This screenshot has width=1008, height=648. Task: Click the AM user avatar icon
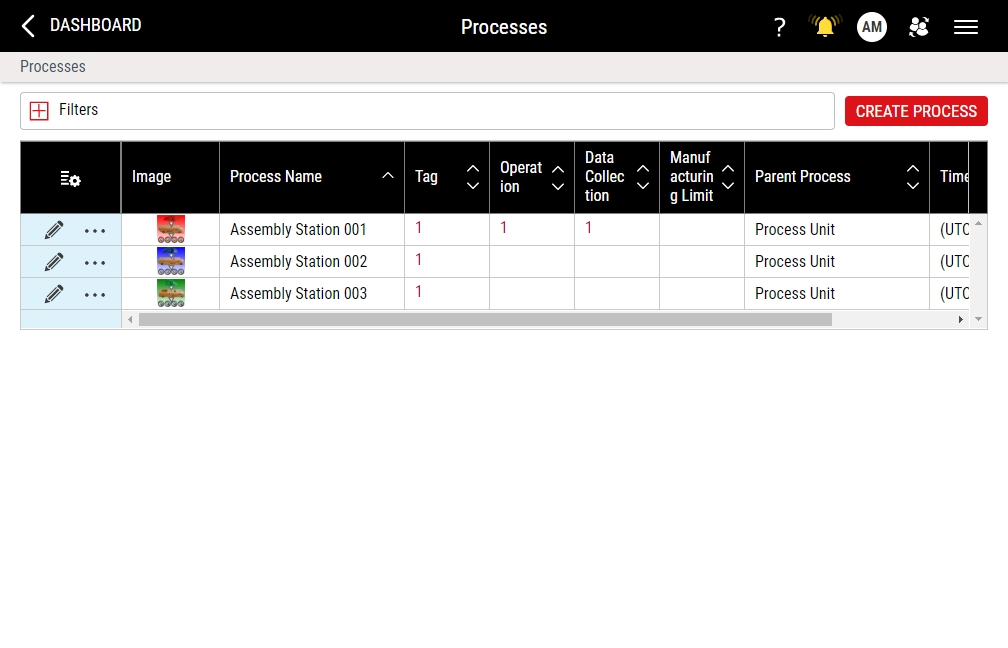(x=871, y=27)
